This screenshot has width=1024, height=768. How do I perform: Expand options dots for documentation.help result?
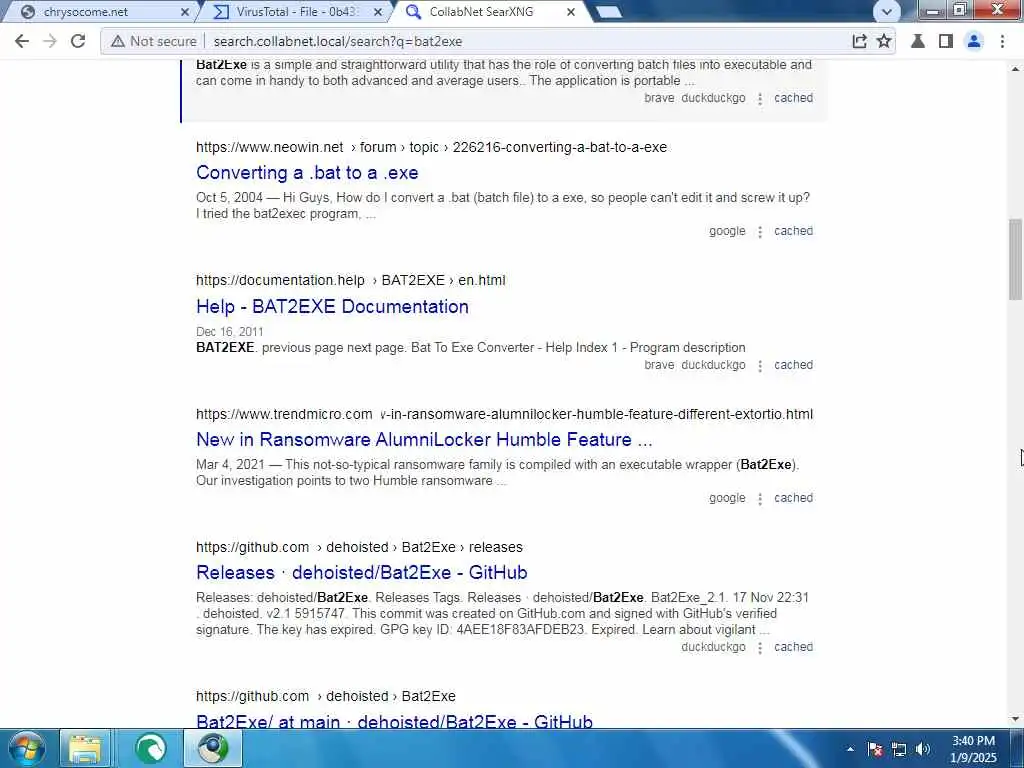click(760, 366)
